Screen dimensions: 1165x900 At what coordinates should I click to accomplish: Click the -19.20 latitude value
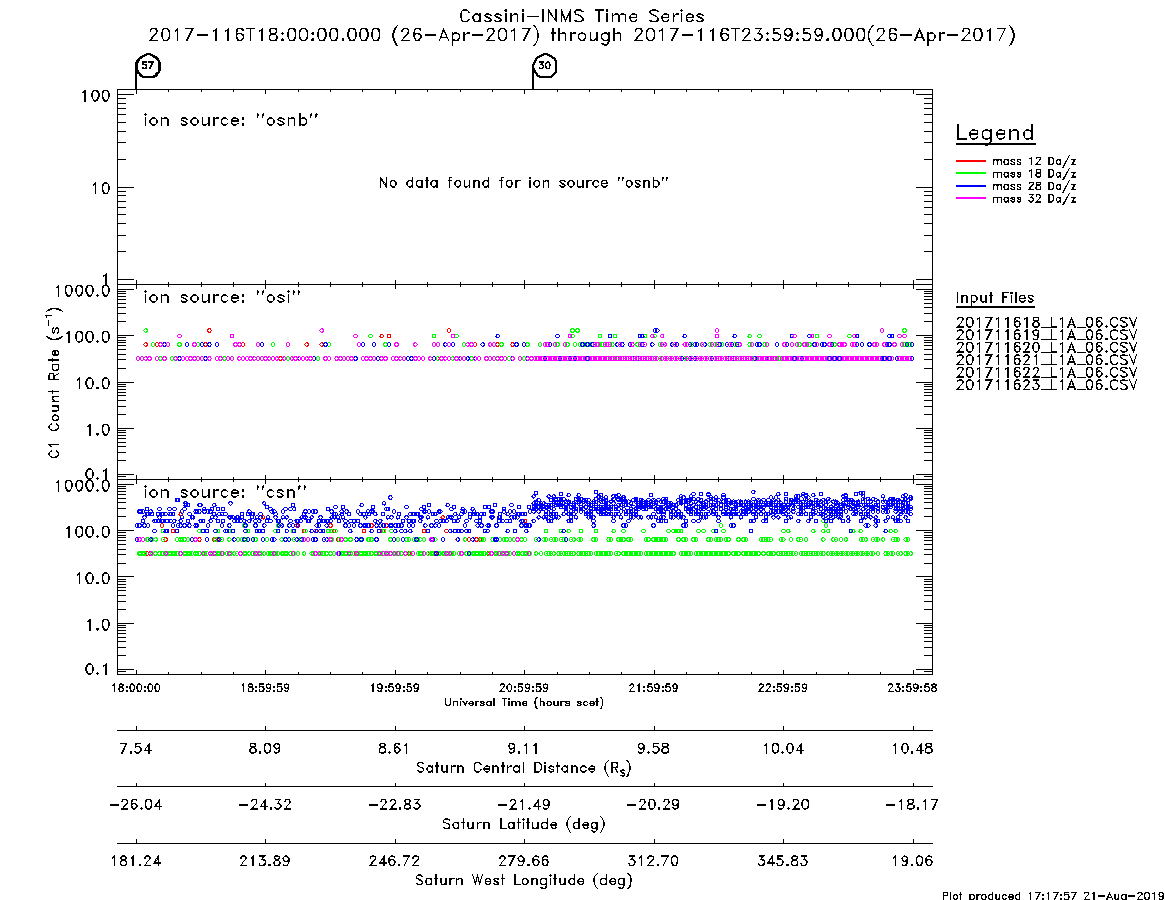[x=783, y=805]
